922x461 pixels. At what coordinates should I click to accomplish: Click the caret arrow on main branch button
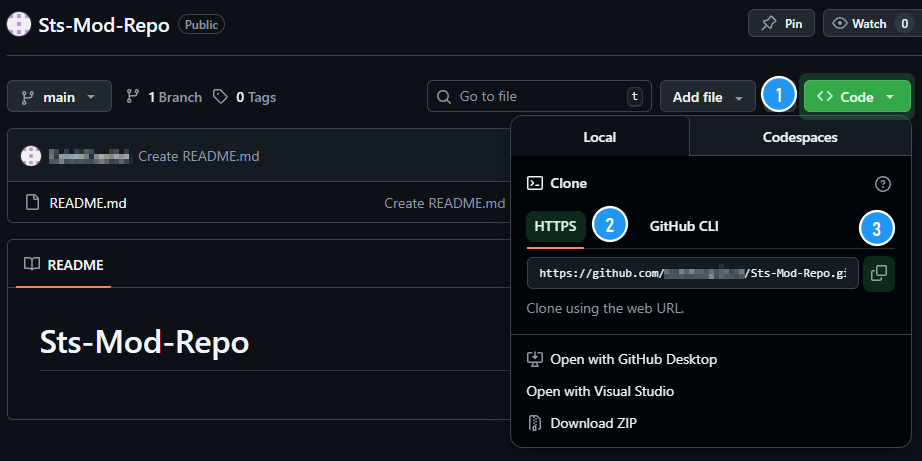[91, 97]
